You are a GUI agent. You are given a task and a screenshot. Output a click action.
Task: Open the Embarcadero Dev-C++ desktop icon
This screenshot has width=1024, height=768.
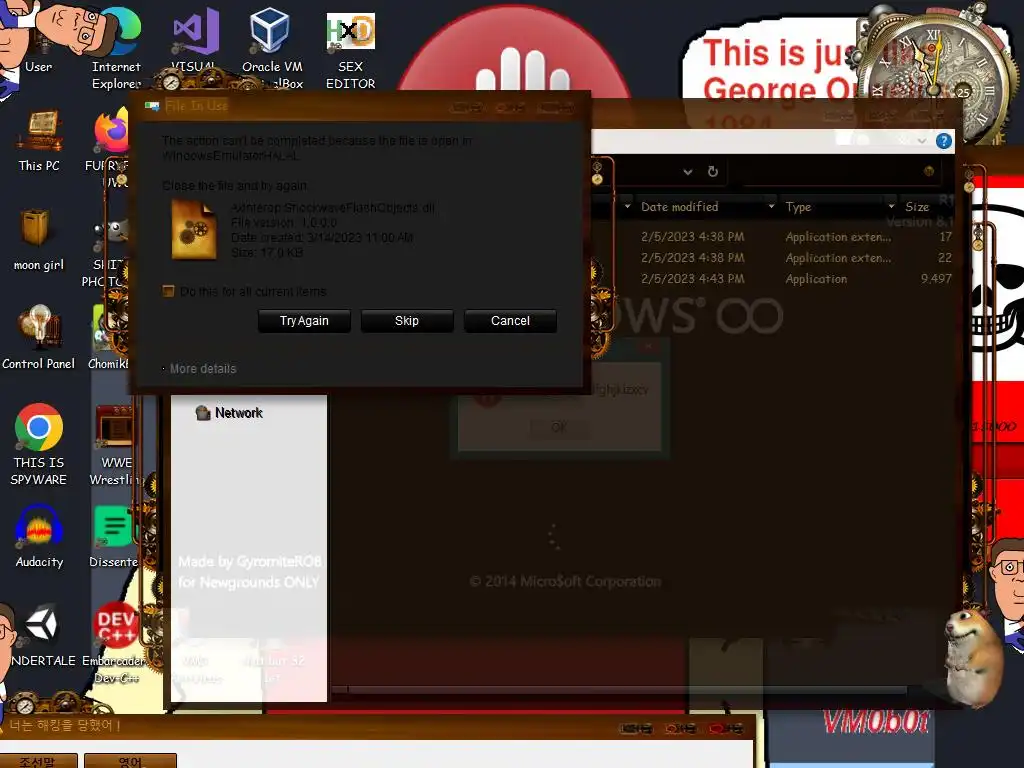(115, 643)
